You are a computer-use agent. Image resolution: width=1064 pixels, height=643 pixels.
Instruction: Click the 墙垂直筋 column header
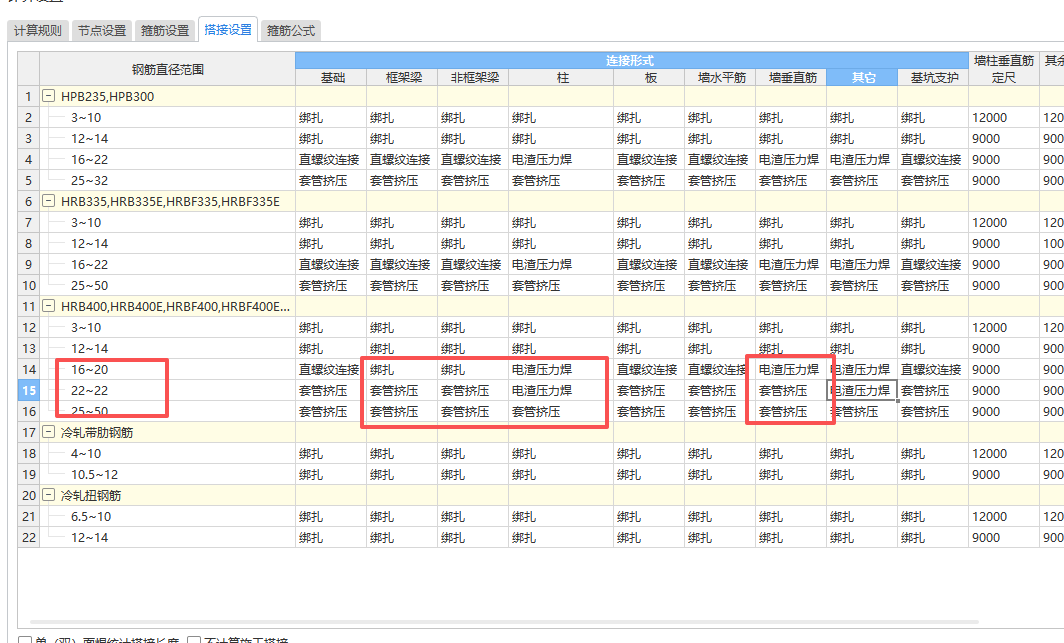[x=791, y=78]
